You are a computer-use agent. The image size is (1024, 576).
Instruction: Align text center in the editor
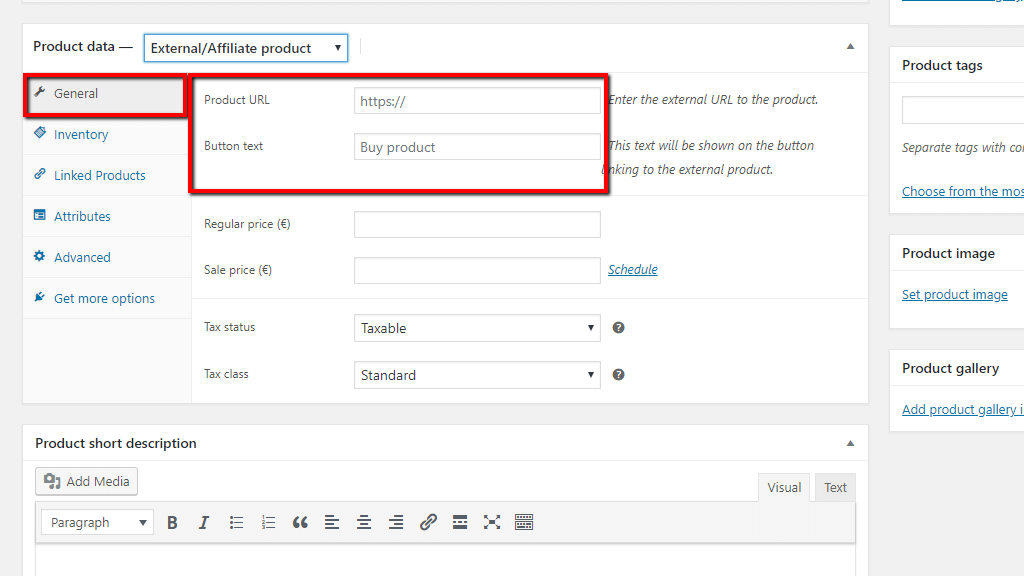(x=364, y=522)
